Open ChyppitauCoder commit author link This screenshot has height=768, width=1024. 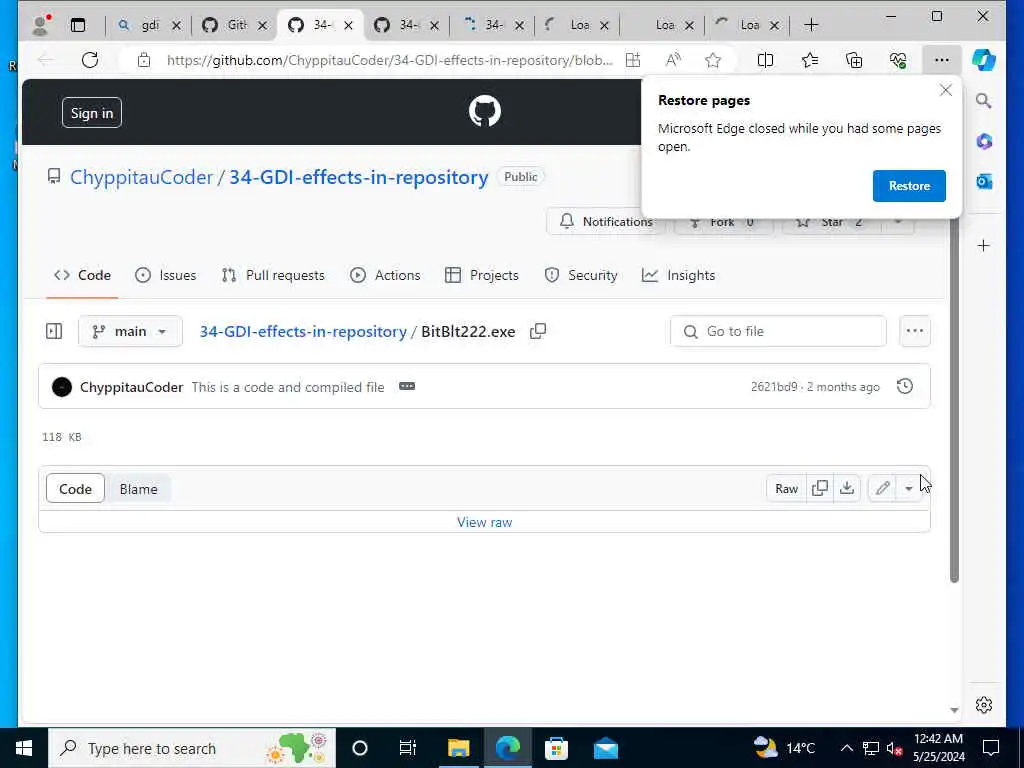pyautogui.click(x=131, y=387)
